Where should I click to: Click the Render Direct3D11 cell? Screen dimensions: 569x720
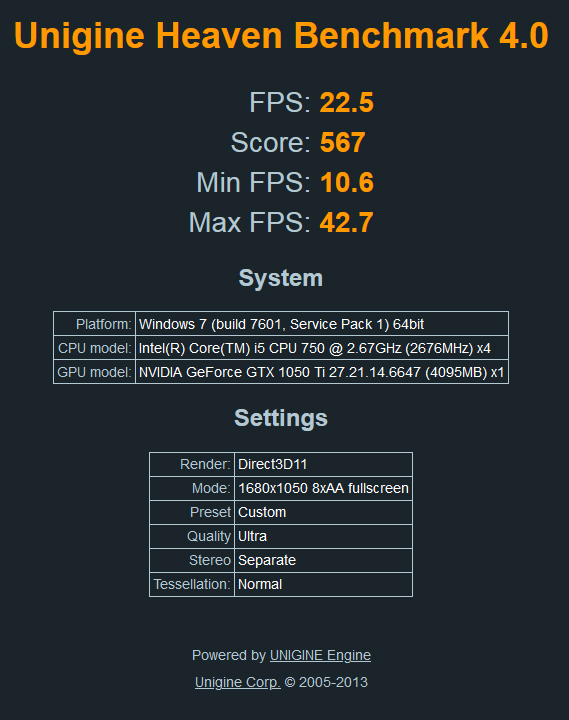click(x=323, y=464)
